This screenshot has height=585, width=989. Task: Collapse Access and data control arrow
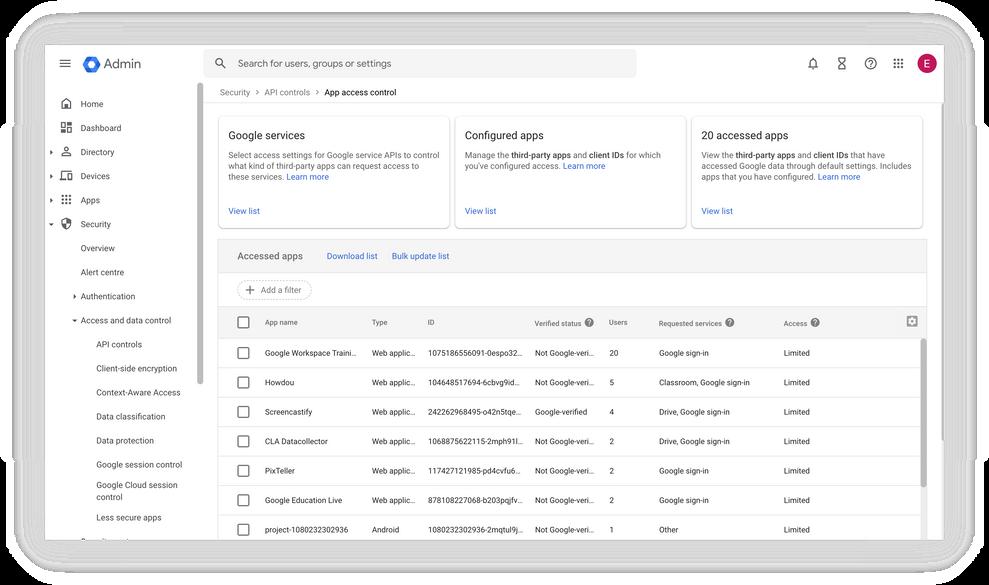pos(74,321)
